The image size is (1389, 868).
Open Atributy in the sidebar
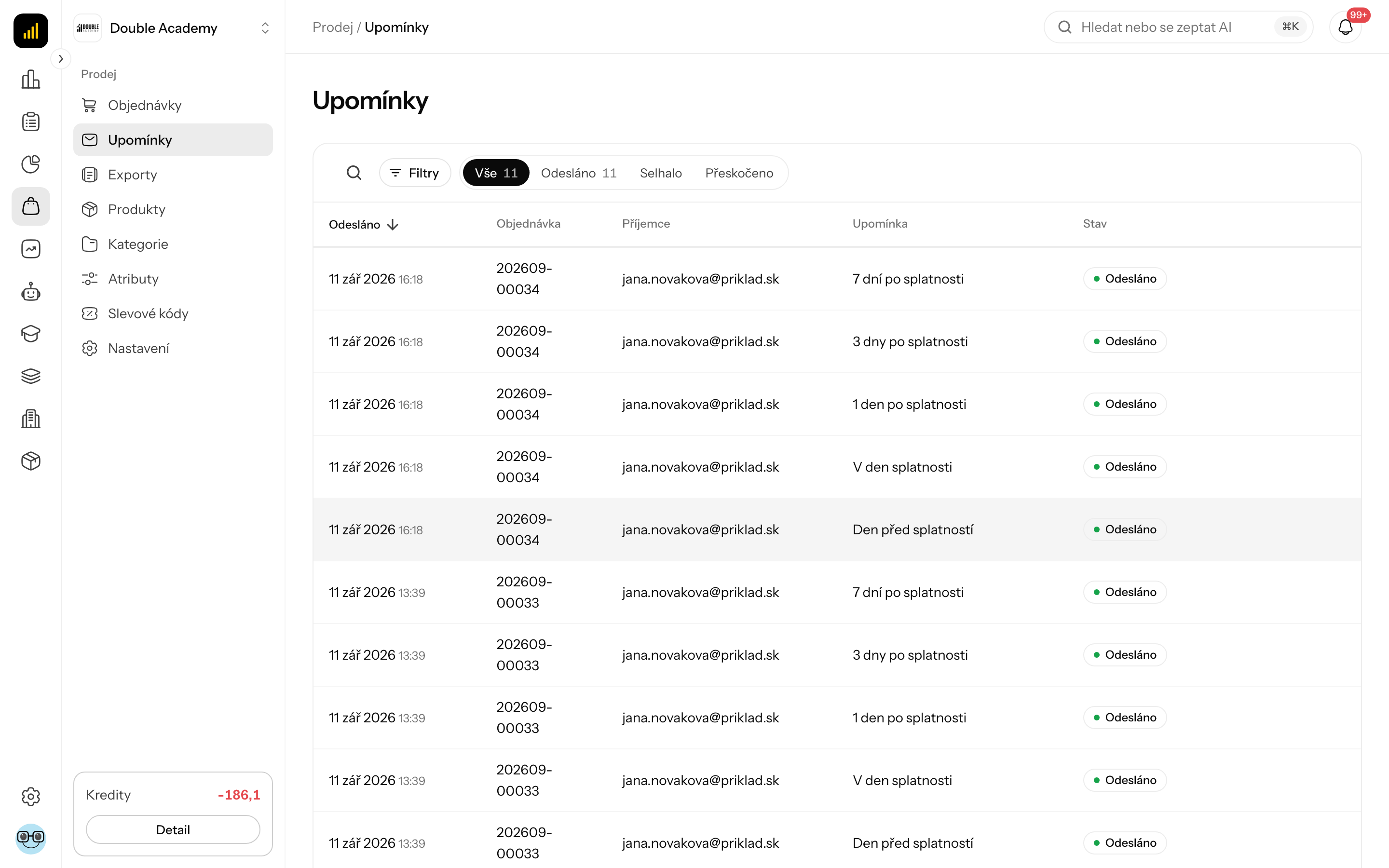173,278
